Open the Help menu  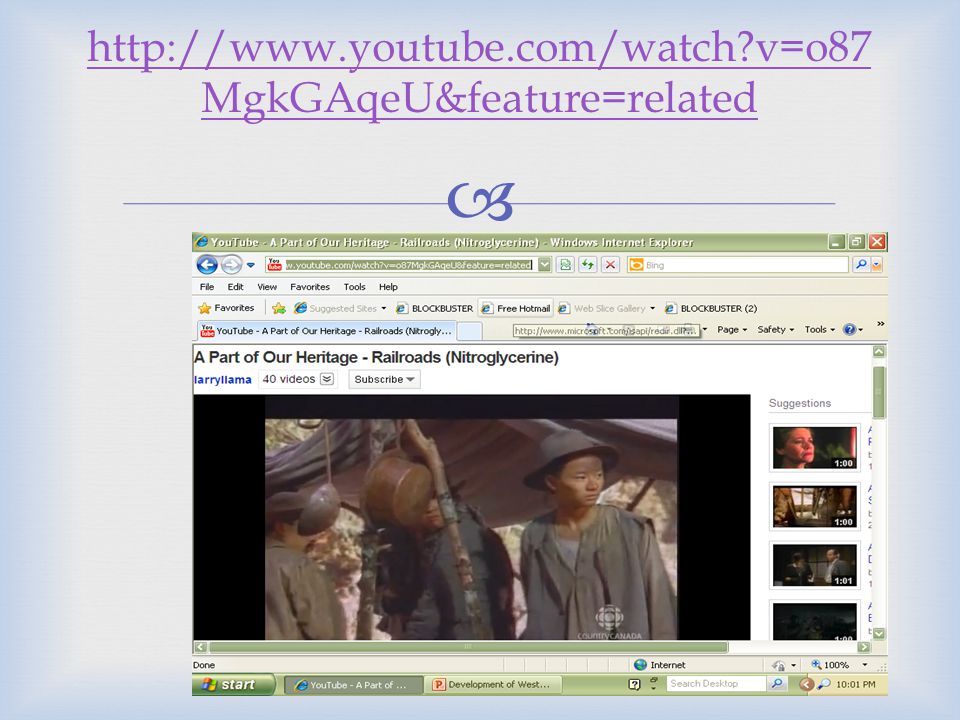[x=388, y=287]
